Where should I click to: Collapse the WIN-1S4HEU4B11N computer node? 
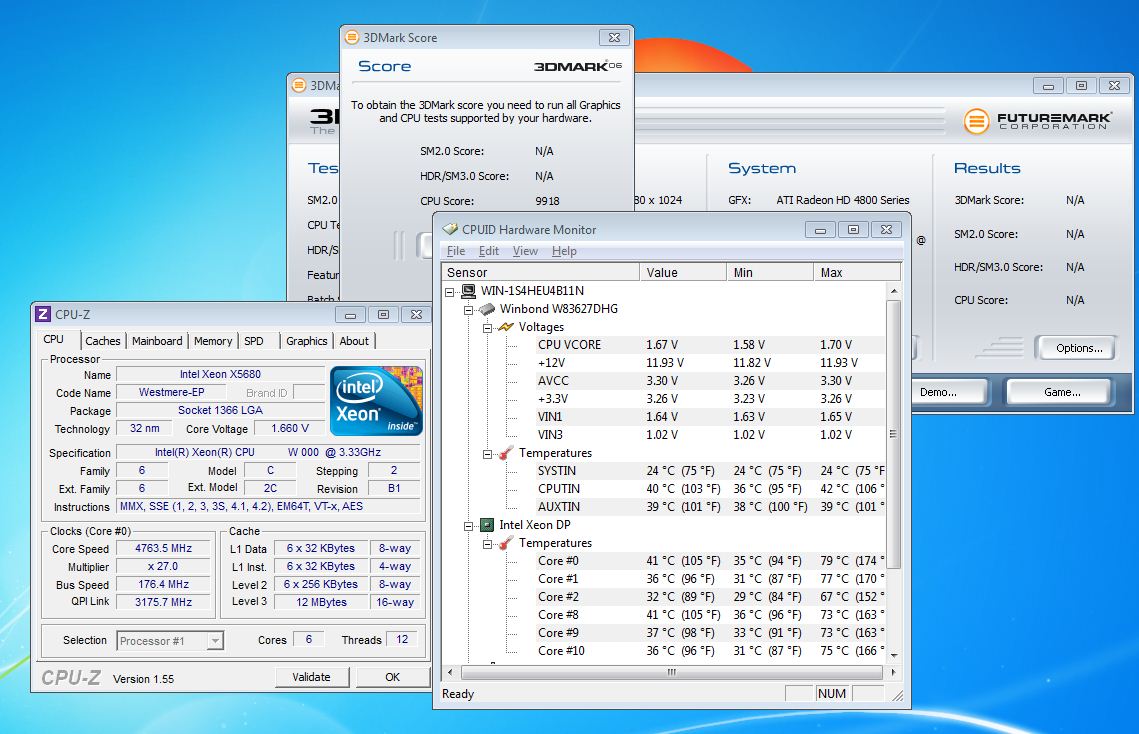point(452,291)
